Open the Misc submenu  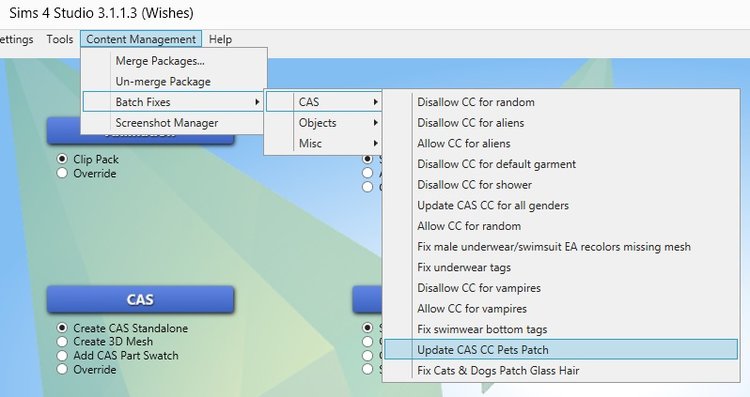(323, 143)
